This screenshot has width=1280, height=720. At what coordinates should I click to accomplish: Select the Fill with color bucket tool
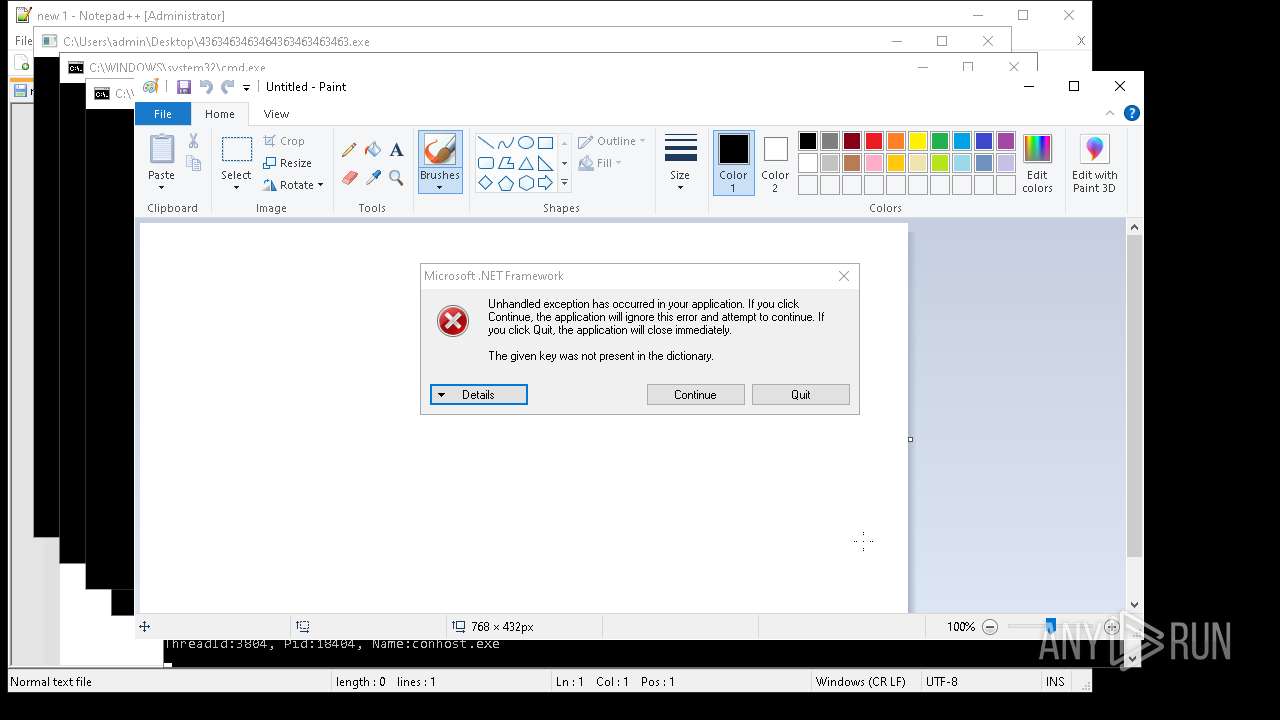coord(373,150)
